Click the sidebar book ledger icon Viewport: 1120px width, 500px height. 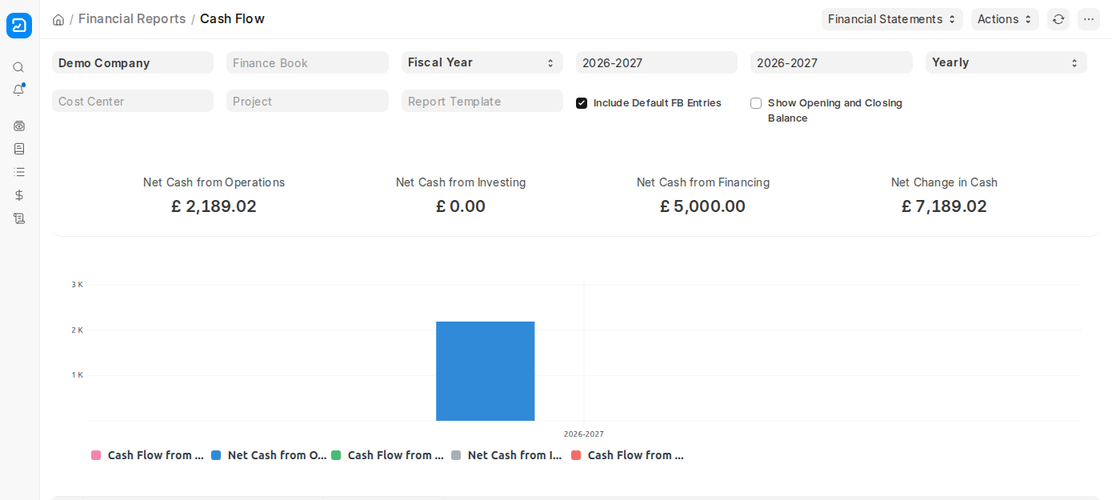point(19,149)
